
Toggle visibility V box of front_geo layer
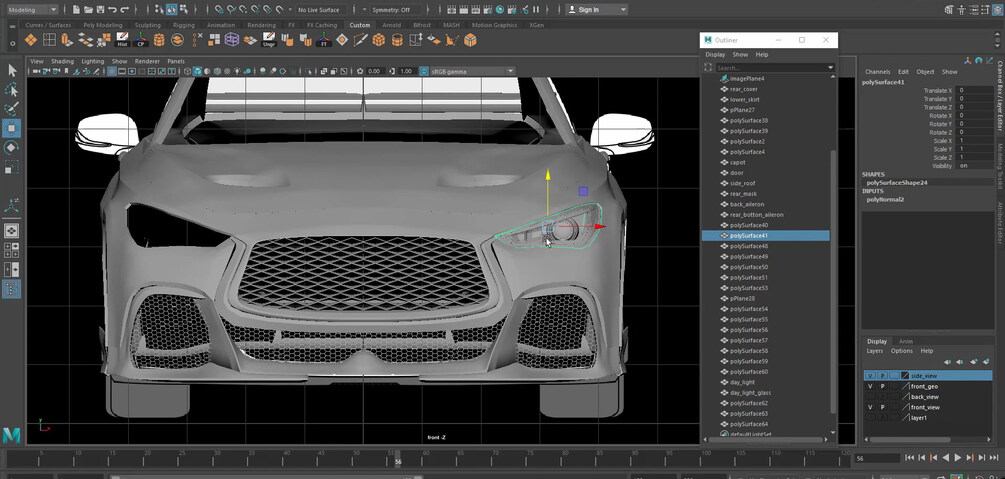pos(870,386)
